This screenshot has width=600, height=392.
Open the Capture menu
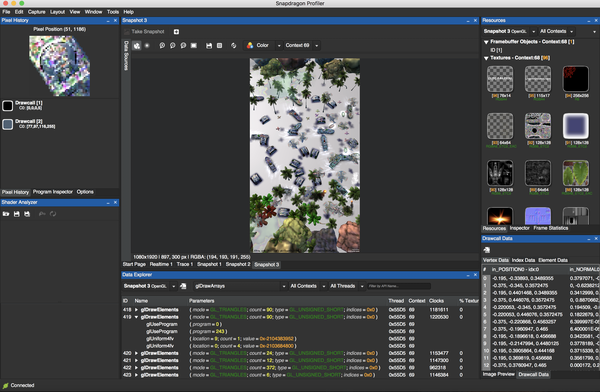(36, 12)
